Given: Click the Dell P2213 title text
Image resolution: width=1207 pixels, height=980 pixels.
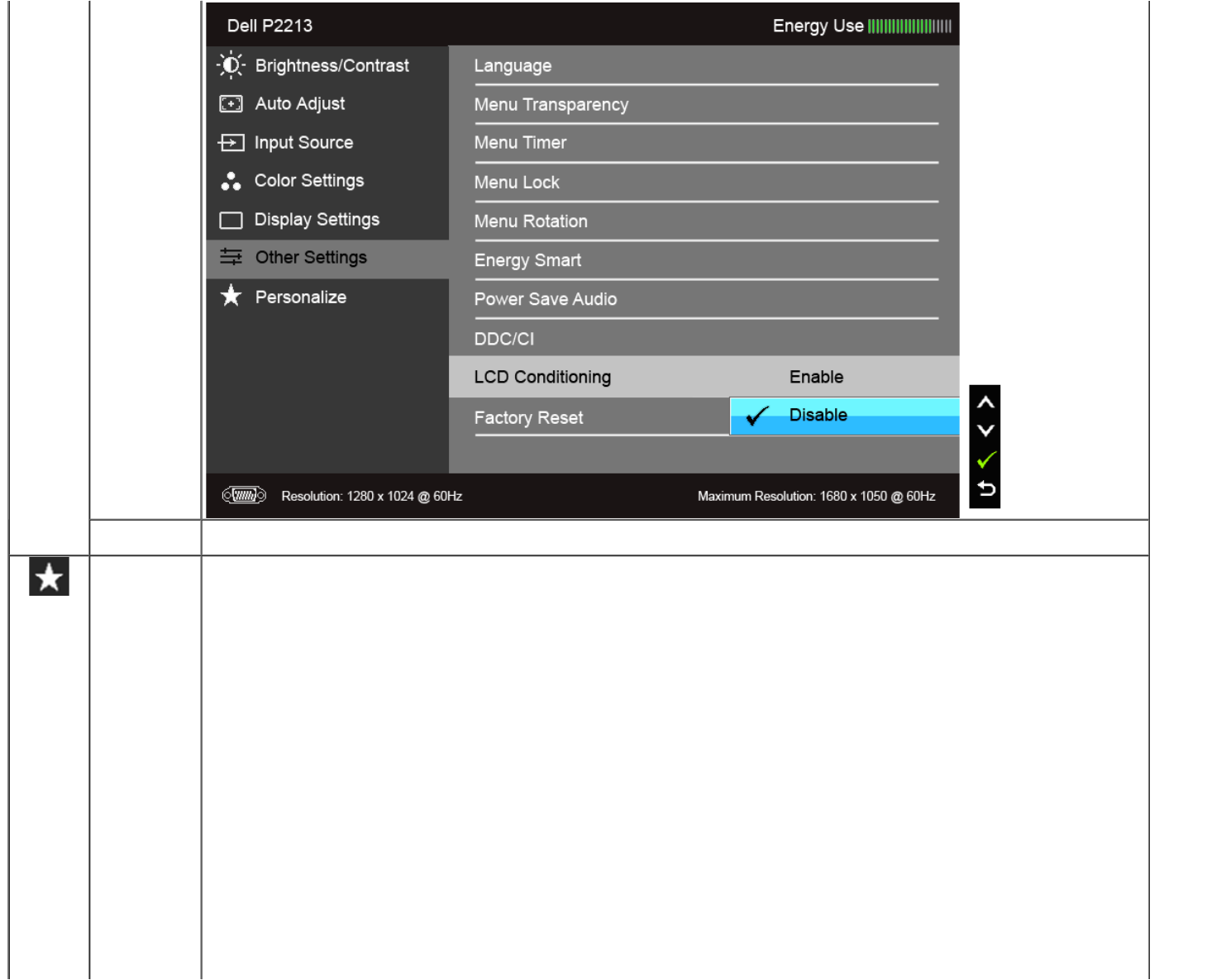Looking at the screenshot, I should [270, 26].
